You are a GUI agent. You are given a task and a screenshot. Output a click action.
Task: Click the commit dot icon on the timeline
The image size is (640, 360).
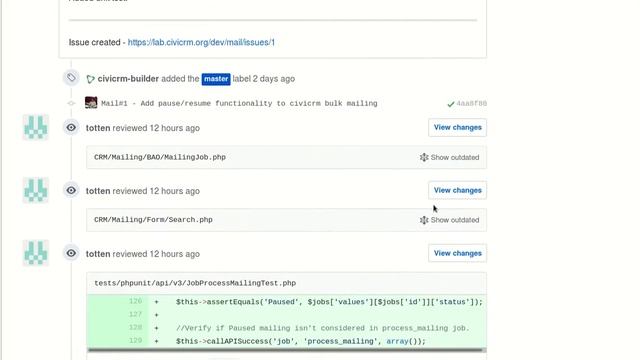[71, 103]
